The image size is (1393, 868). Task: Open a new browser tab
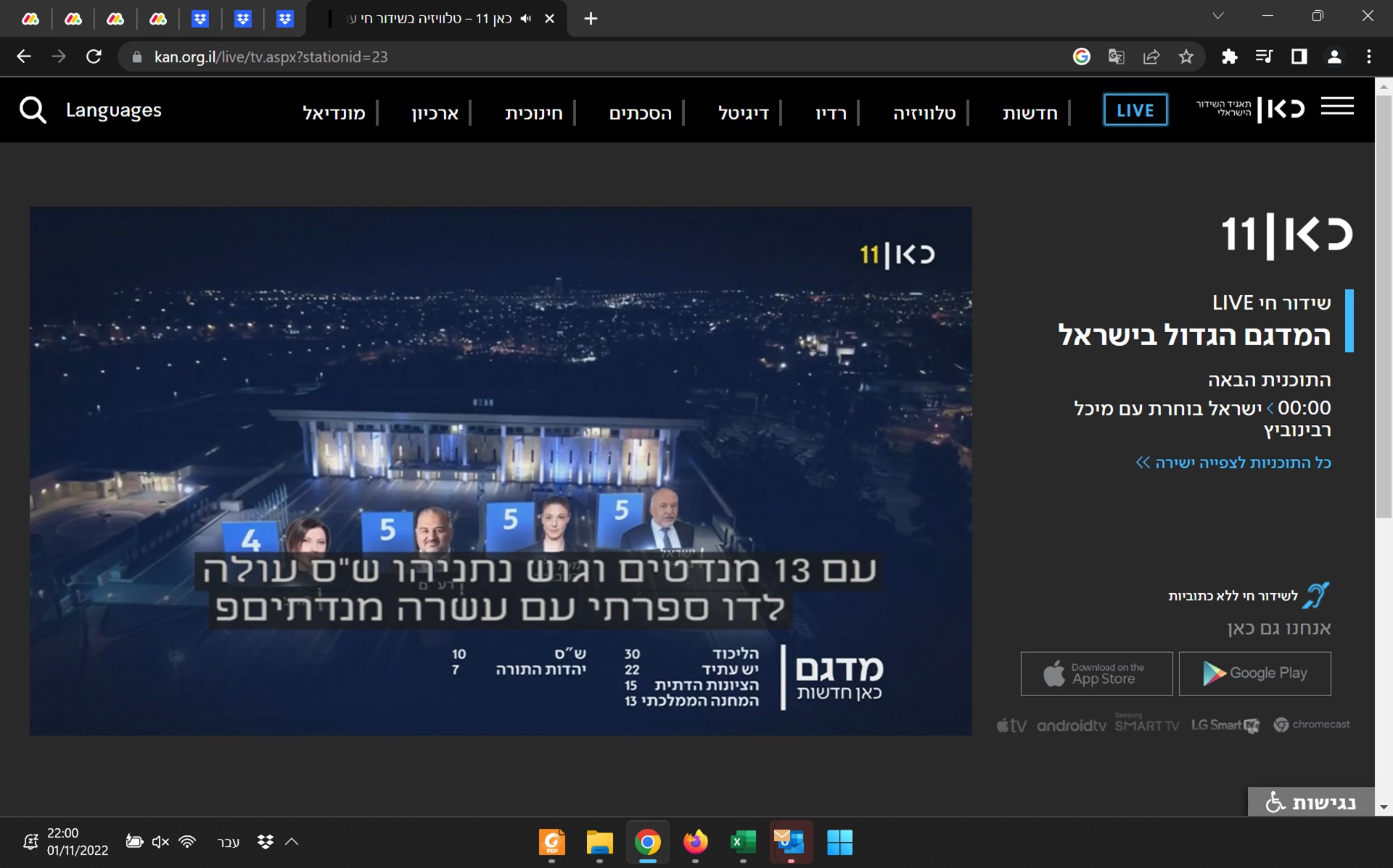point(591,18)
